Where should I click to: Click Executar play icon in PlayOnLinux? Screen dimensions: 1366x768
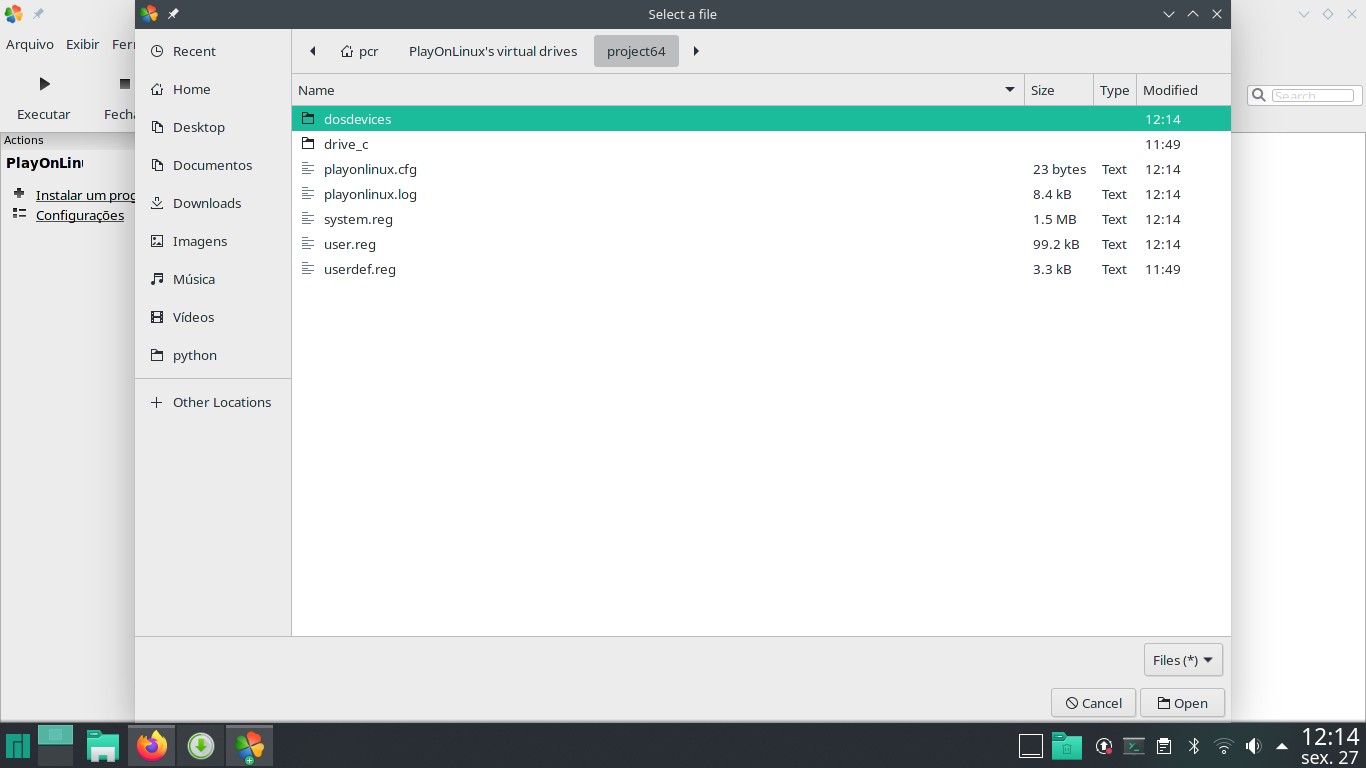[44, 84]
